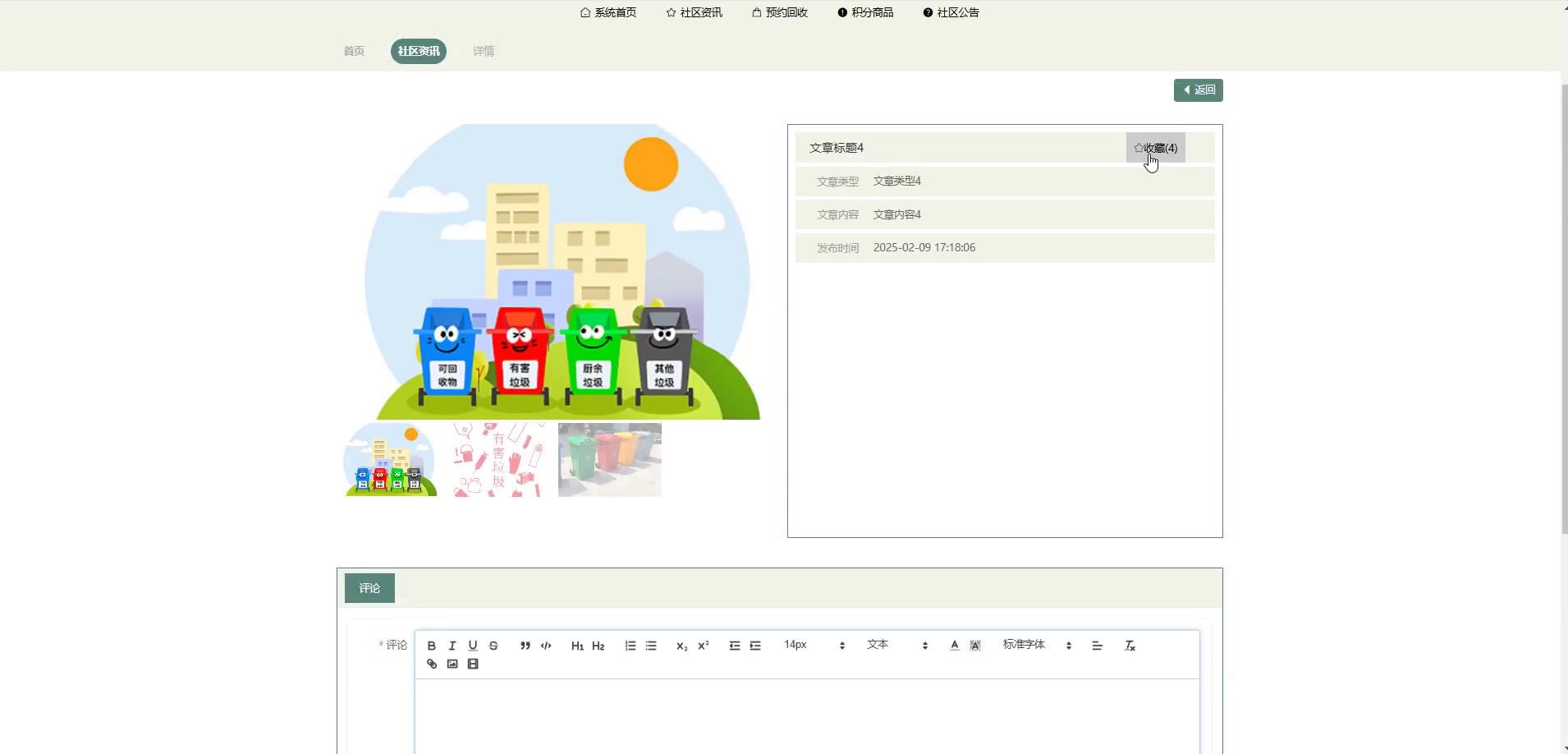
Task: Select the hazardous waste pink thumbnail
Action: pyautogui.click(x=498, y=460)
